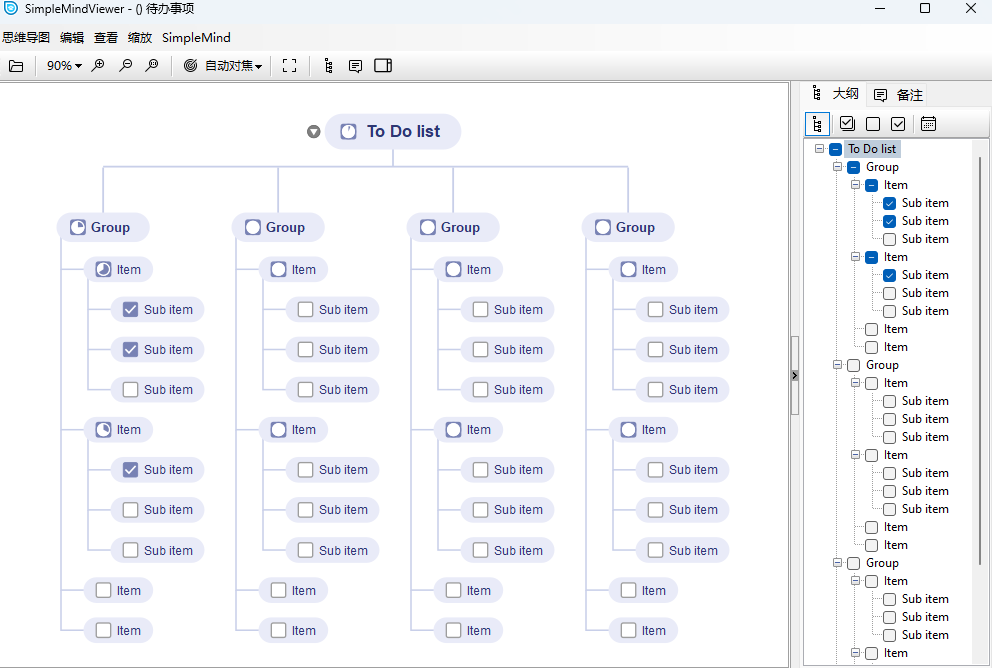The image size is (992, 668).
Task: Click the open mind map folder icon
Action: point(16,66)
